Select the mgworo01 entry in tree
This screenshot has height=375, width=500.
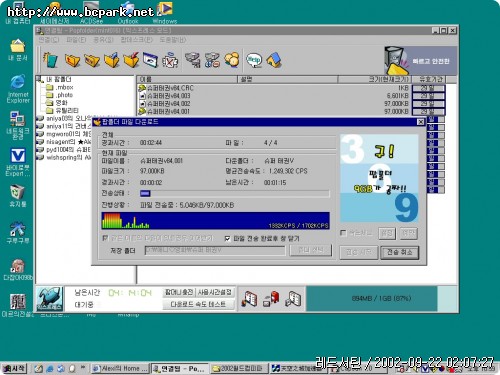click(x=64, y=134)
